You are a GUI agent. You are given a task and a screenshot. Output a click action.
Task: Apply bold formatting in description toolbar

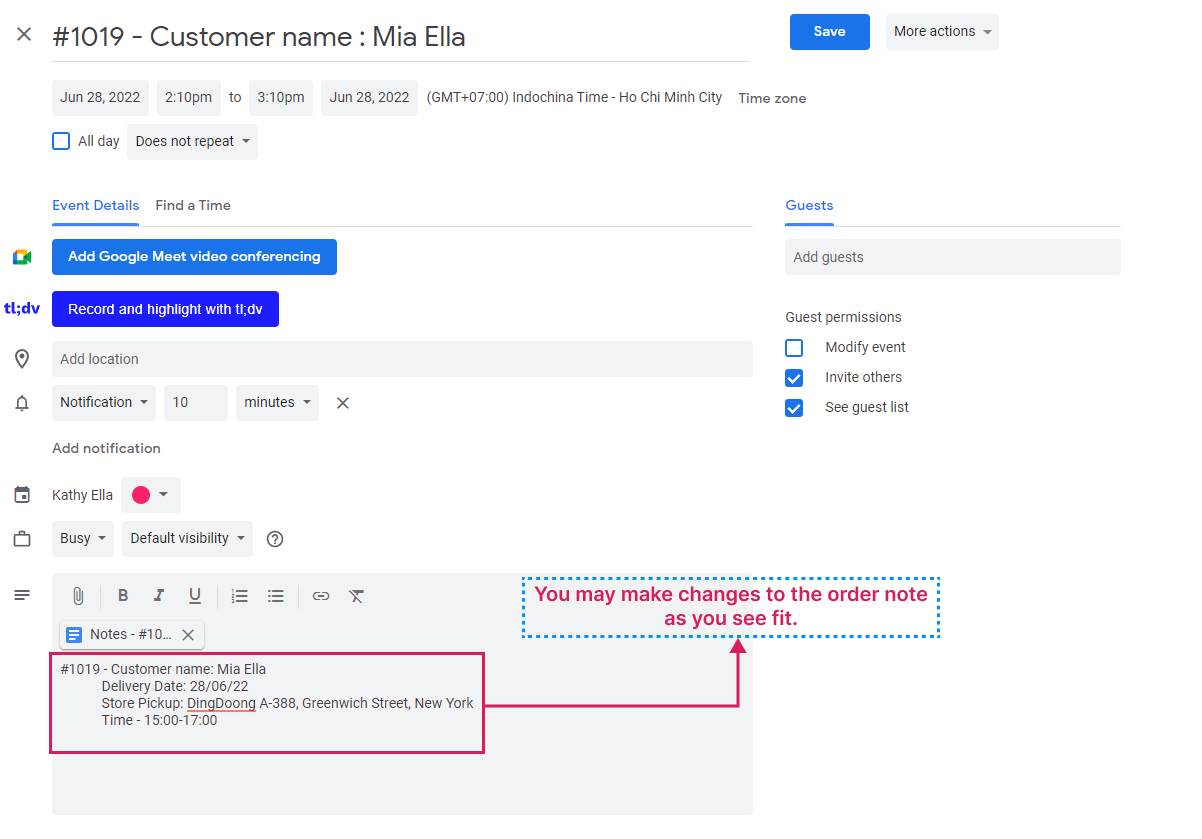tap(123, 596)
